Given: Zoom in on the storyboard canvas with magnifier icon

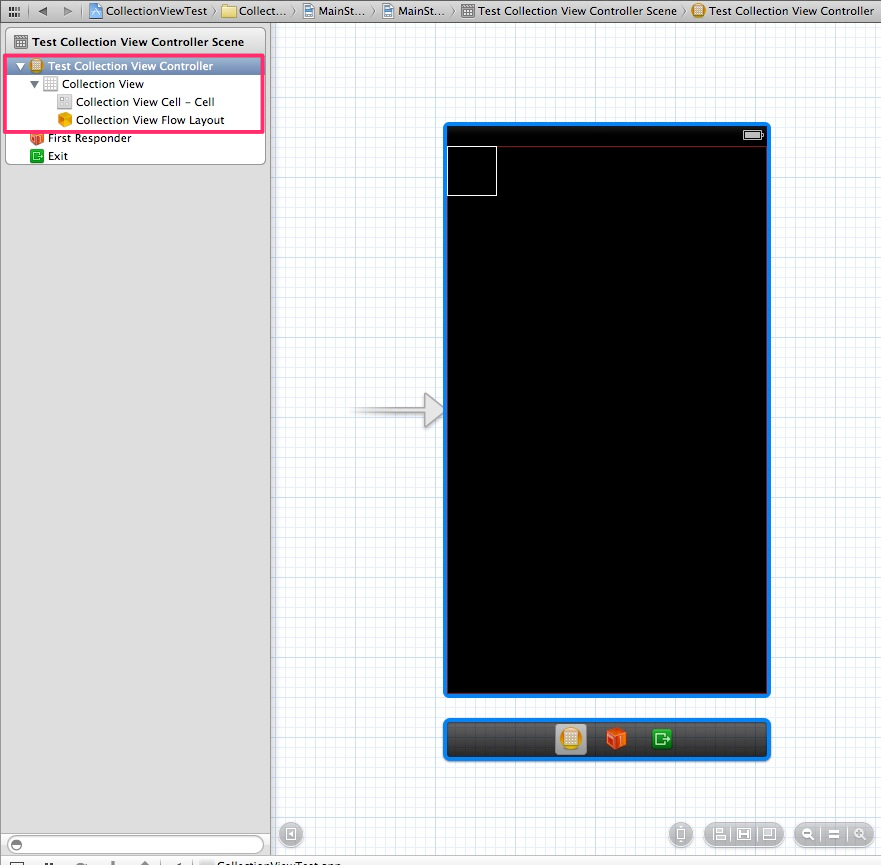Looking at the screenshot, I should coord(860,834).
